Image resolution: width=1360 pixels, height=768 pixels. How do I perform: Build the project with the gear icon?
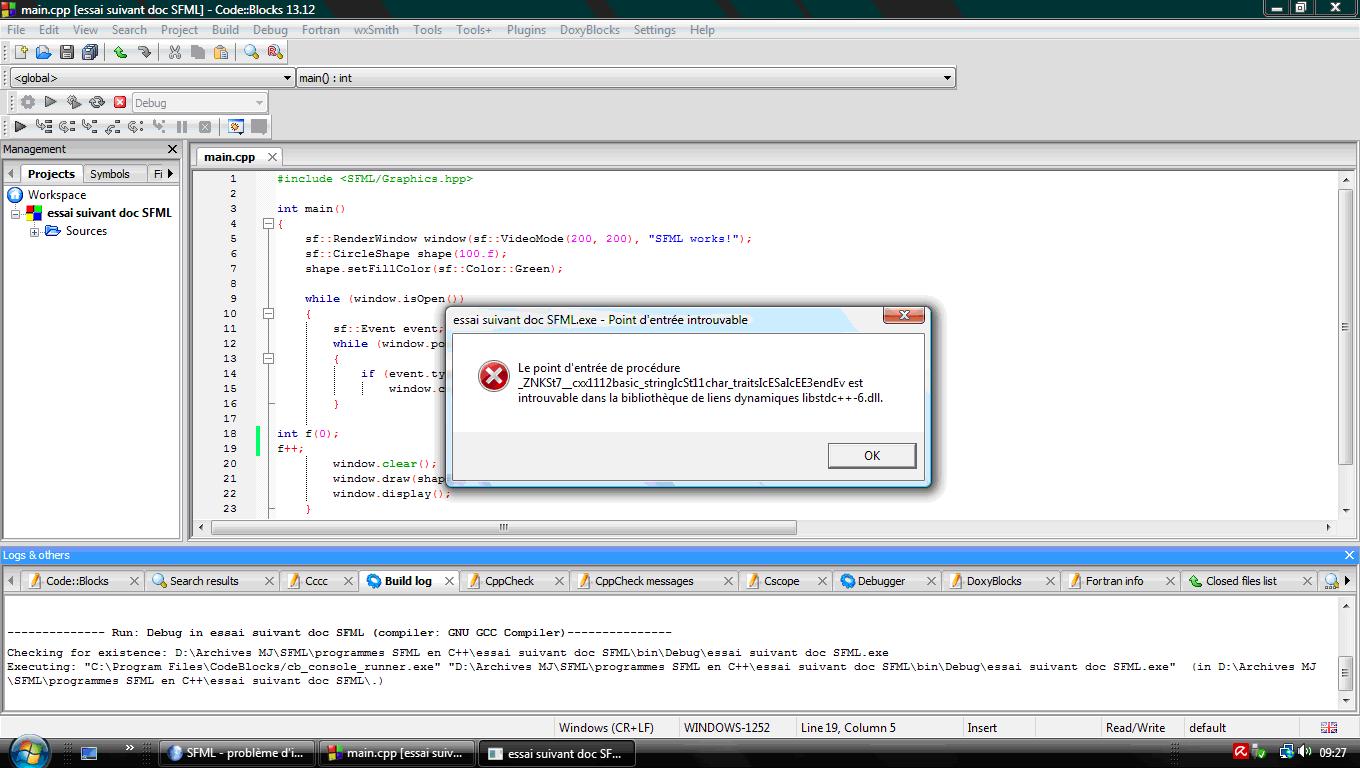[x=28, y=102]
